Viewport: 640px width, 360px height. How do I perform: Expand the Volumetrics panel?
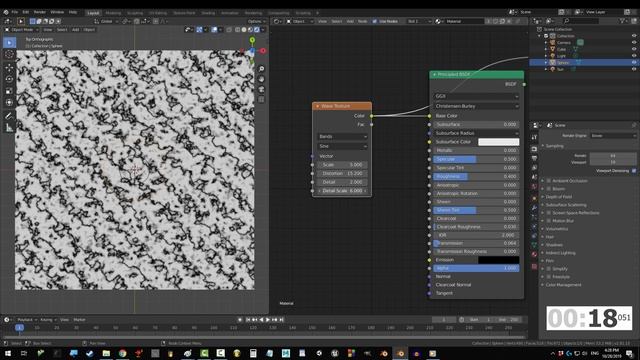556,229
